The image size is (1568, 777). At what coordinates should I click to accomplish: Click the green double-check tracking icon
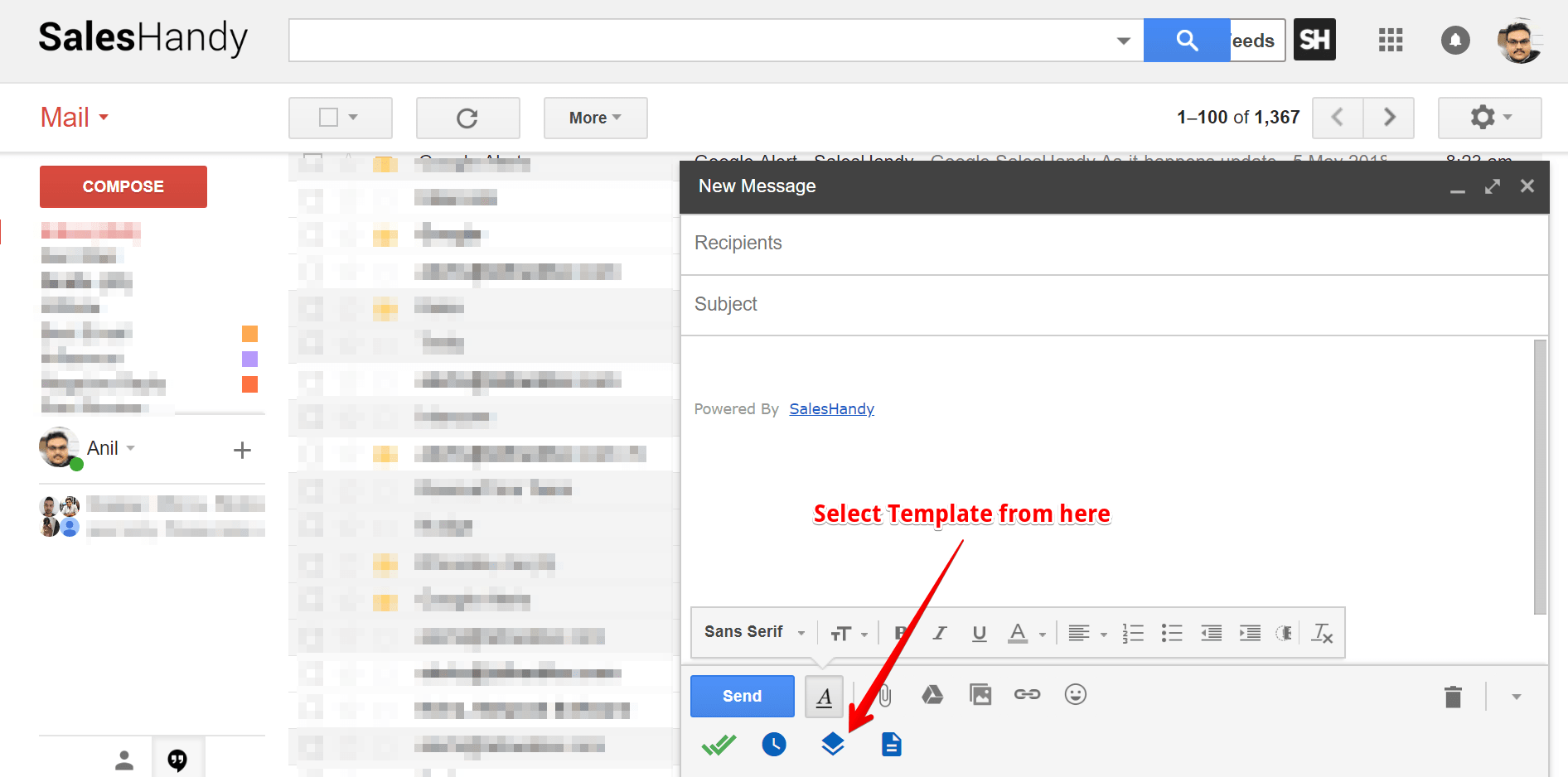coord(719,745)
